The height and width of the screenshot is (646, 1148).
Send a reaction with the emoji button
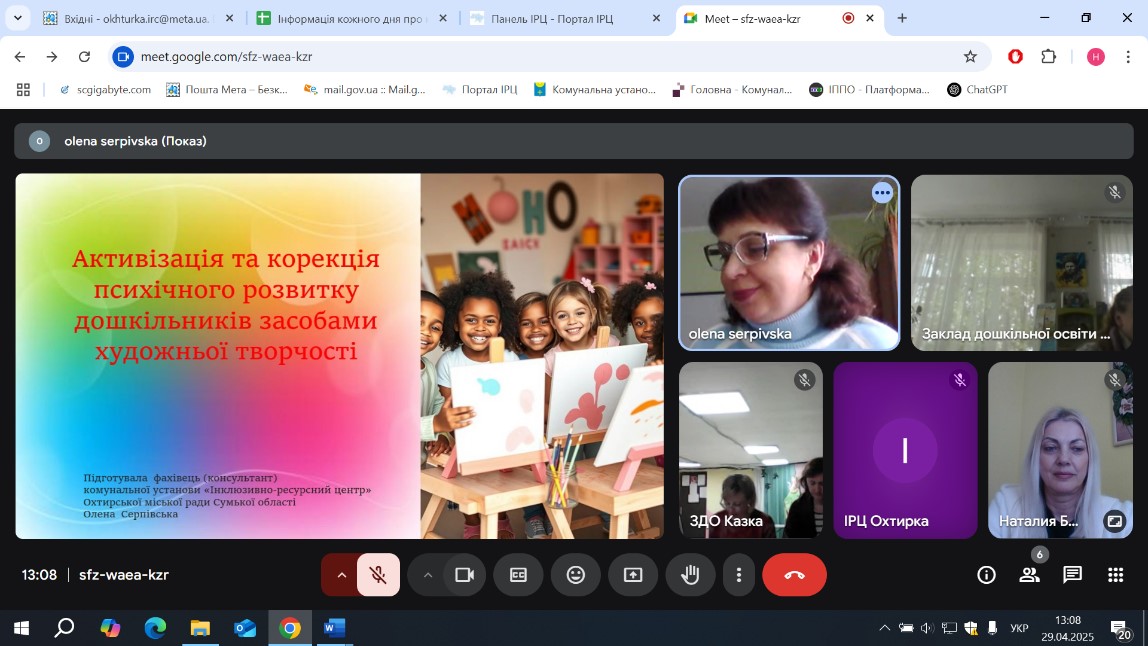576,575
